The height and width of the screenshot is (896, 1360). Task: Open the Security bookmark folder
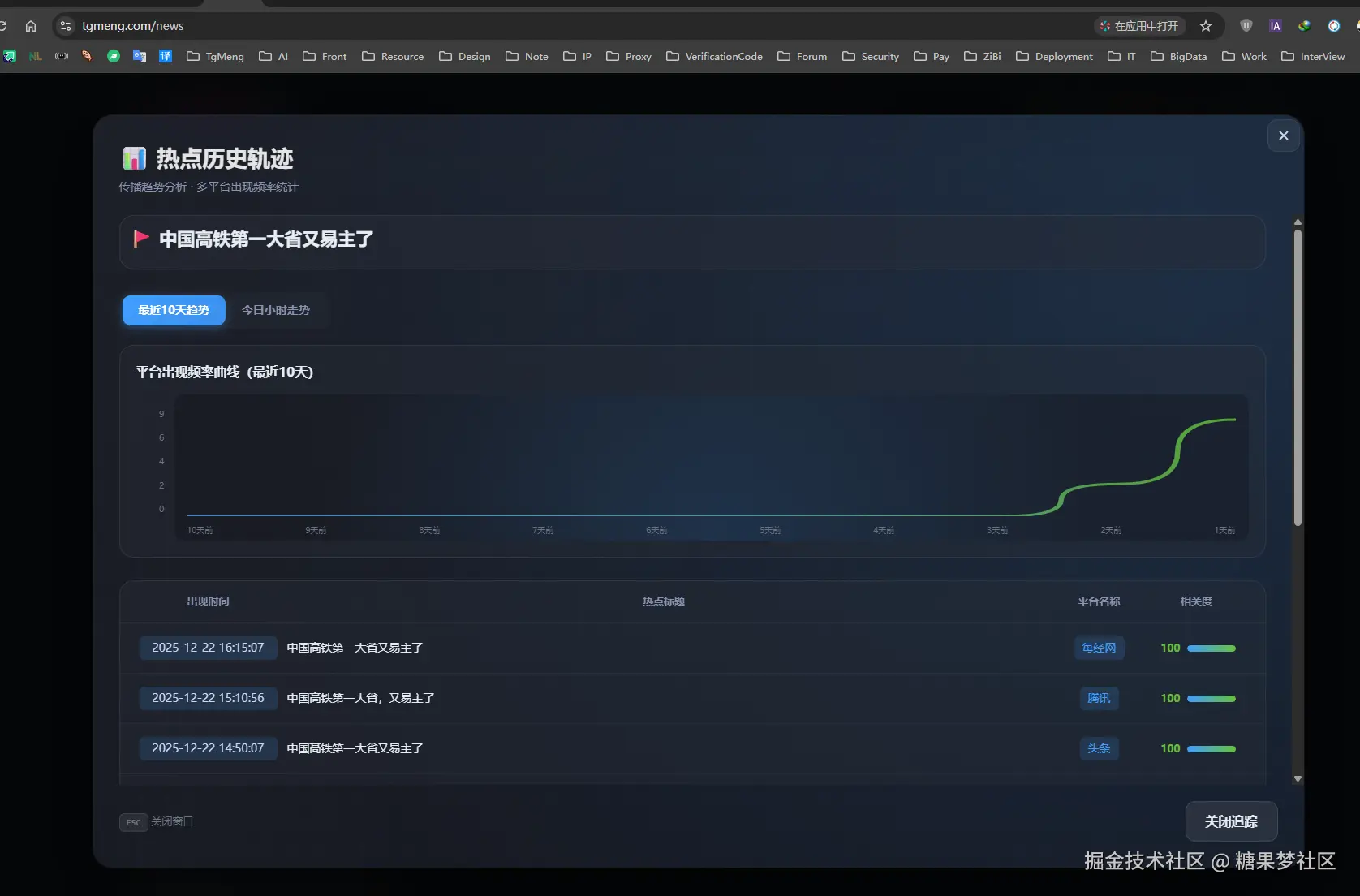pyautogui.click(x=871, y=56)
